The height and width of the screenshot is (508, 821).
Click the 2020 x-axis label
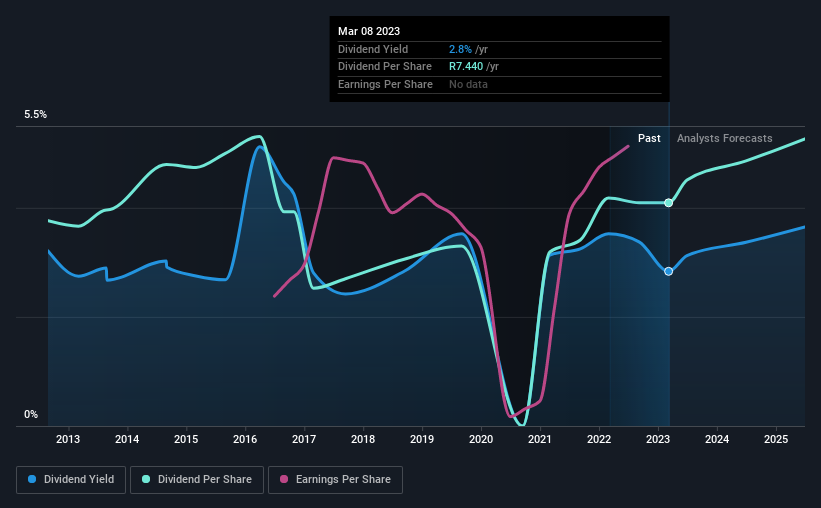481,439
